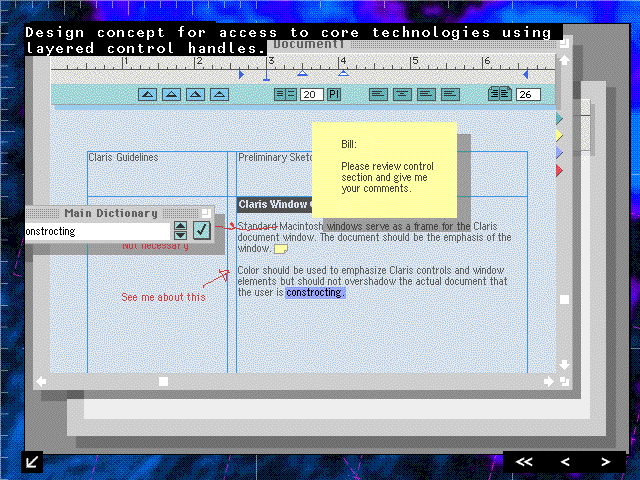Screen dimensions: 640x480
Task: Click the left page-columns icon
Action: pyautogui.click(x=494, y=94)
